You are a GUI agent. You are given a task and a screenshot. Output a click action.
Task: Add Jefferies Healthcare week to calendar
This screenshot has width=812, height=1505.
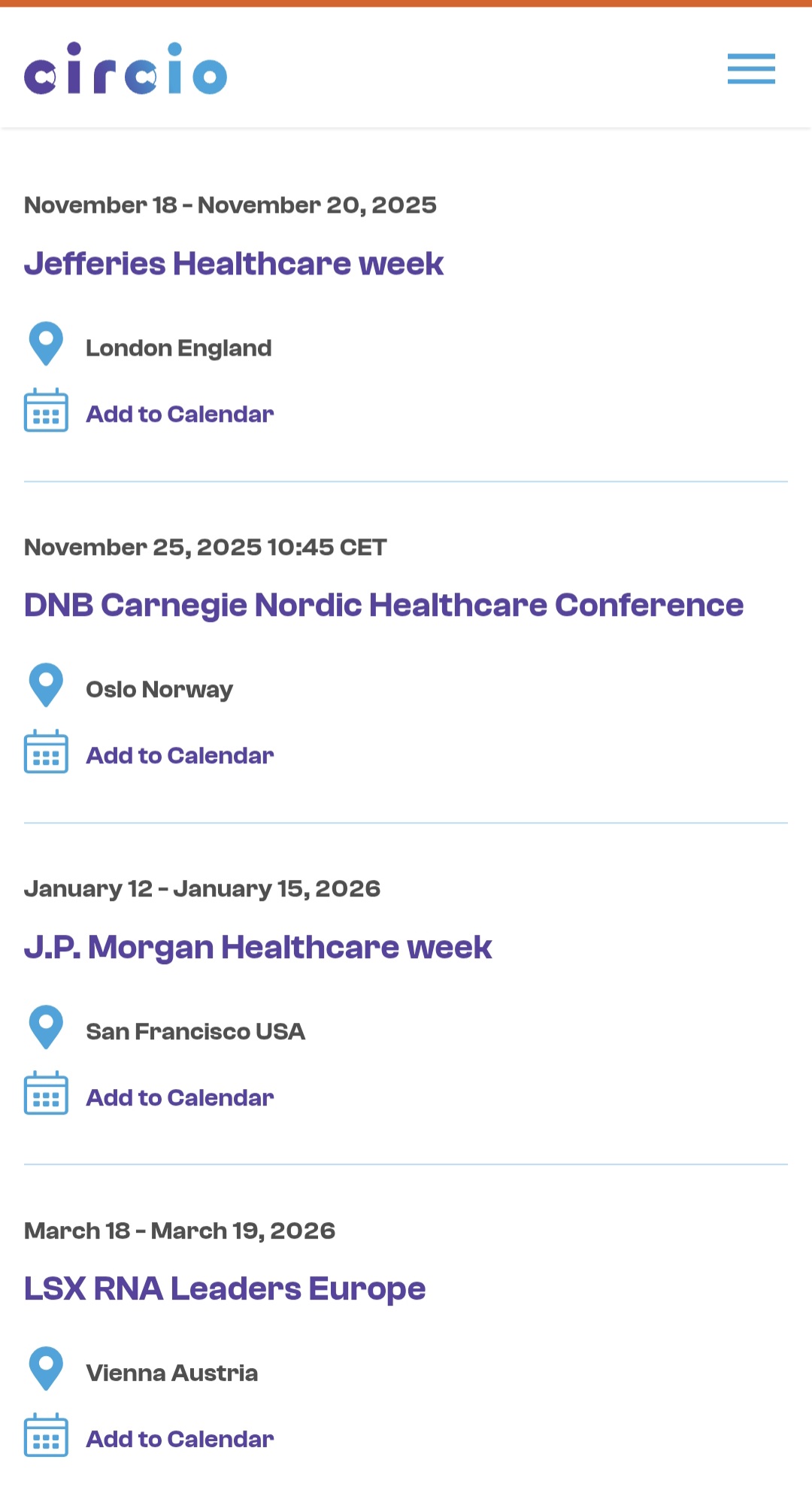coord(180,414)
